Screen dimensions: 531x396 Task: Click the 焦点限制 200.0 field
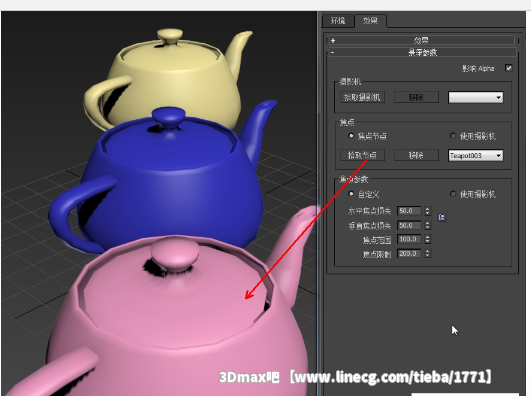(x=409, y=254)
